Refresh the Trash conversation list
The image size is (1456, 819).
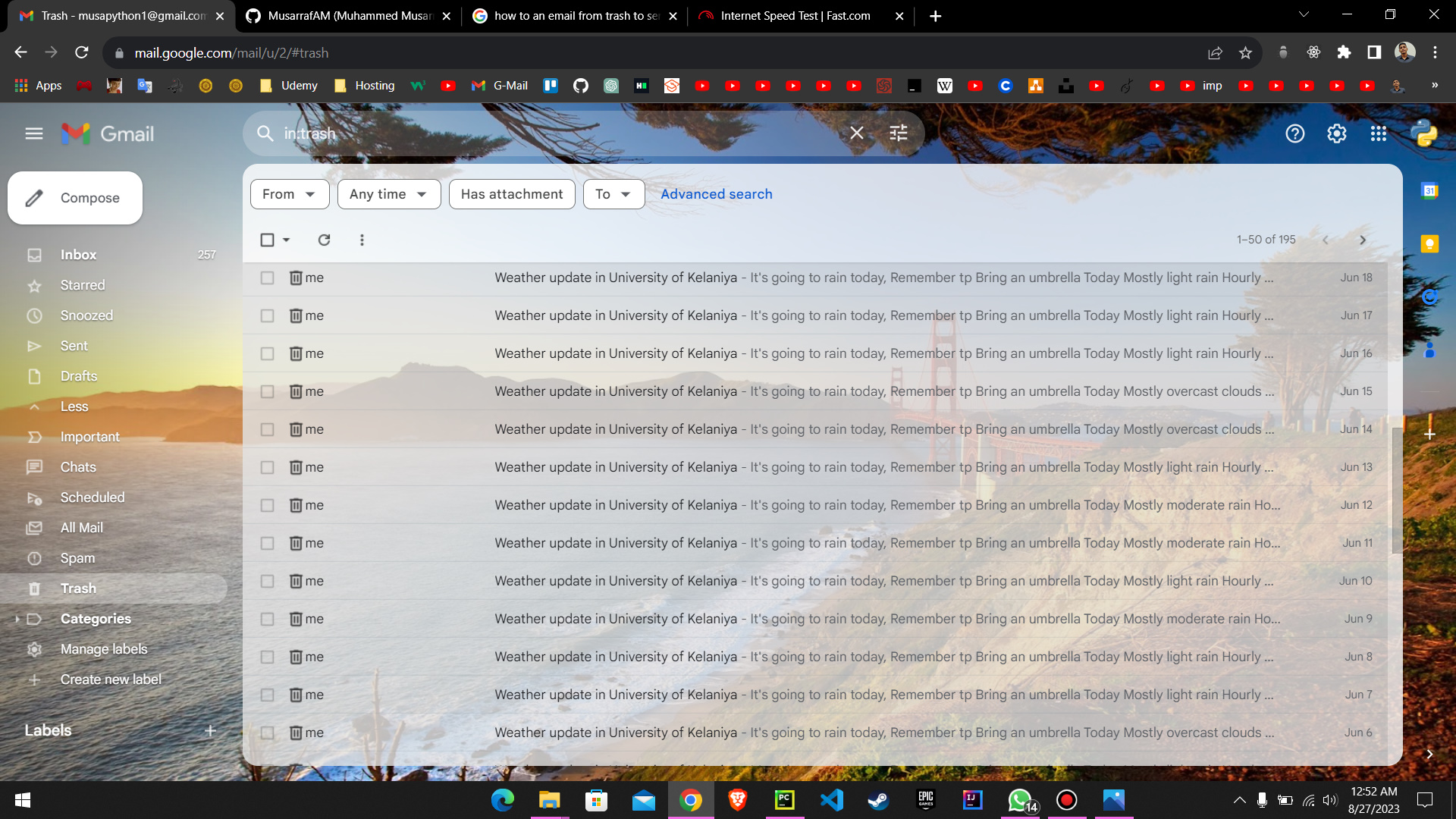(324, 240)
